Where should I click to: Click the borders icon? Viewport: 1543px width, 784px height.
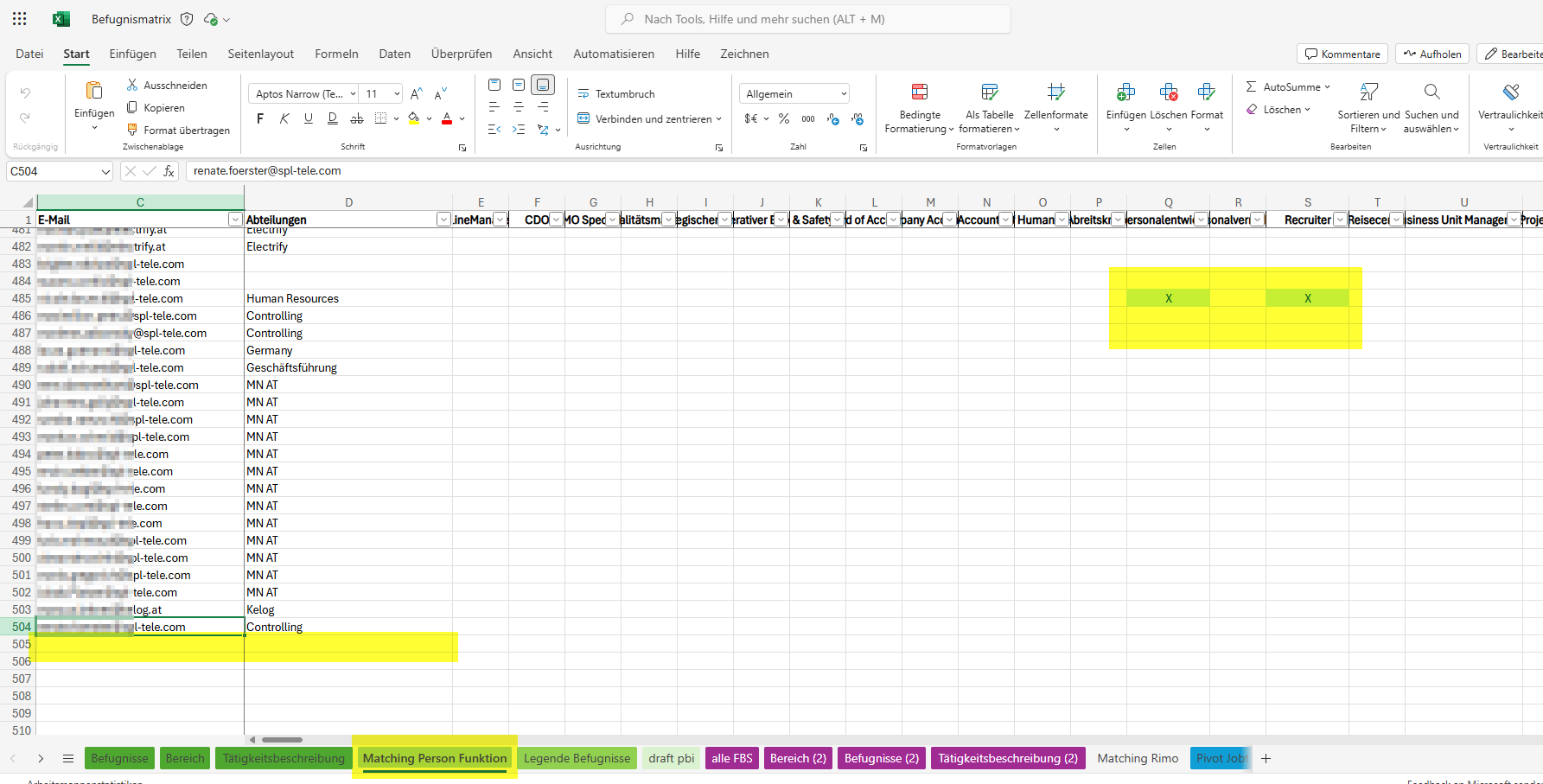pos(381,118)
